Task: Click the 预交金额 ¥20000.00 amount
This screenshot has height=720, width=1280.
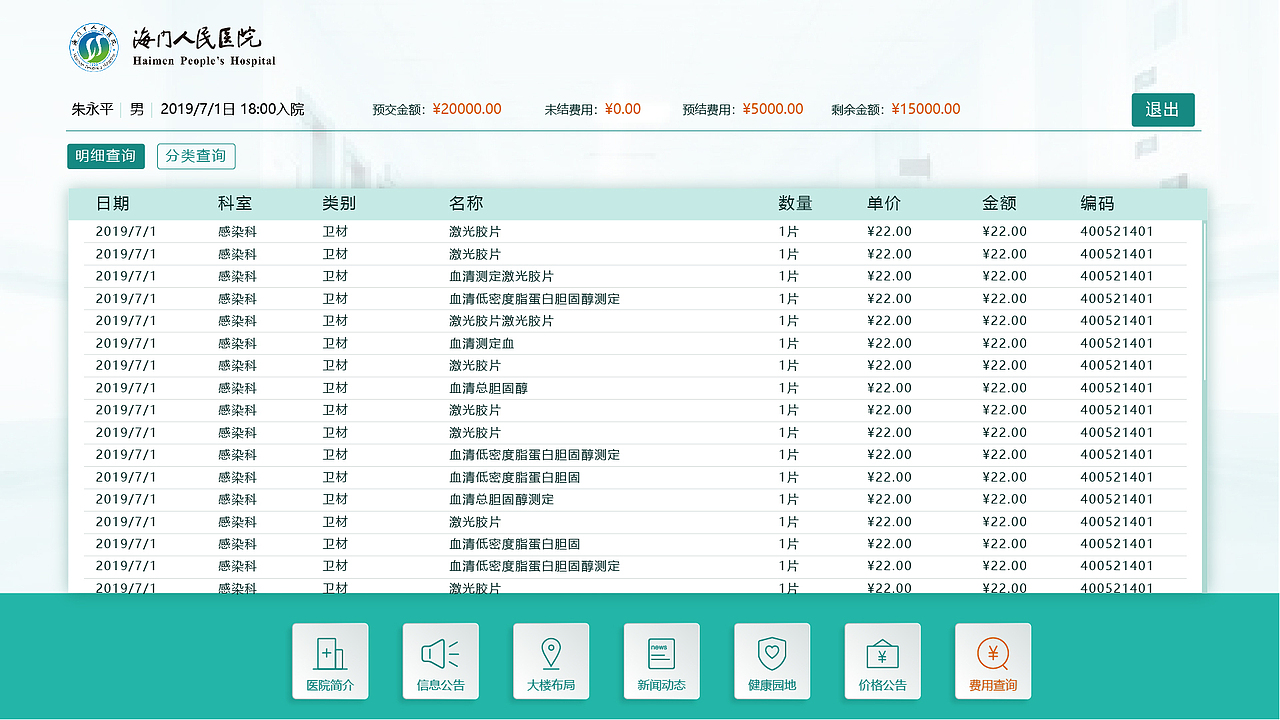Action: (466, 109)
